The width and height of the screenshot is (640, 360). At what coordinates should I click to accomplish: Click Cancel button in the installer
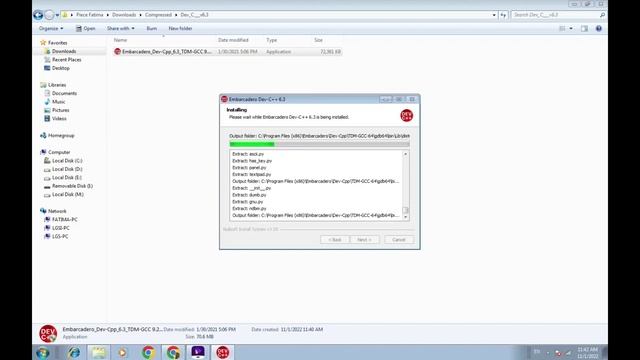click(399, 240)
